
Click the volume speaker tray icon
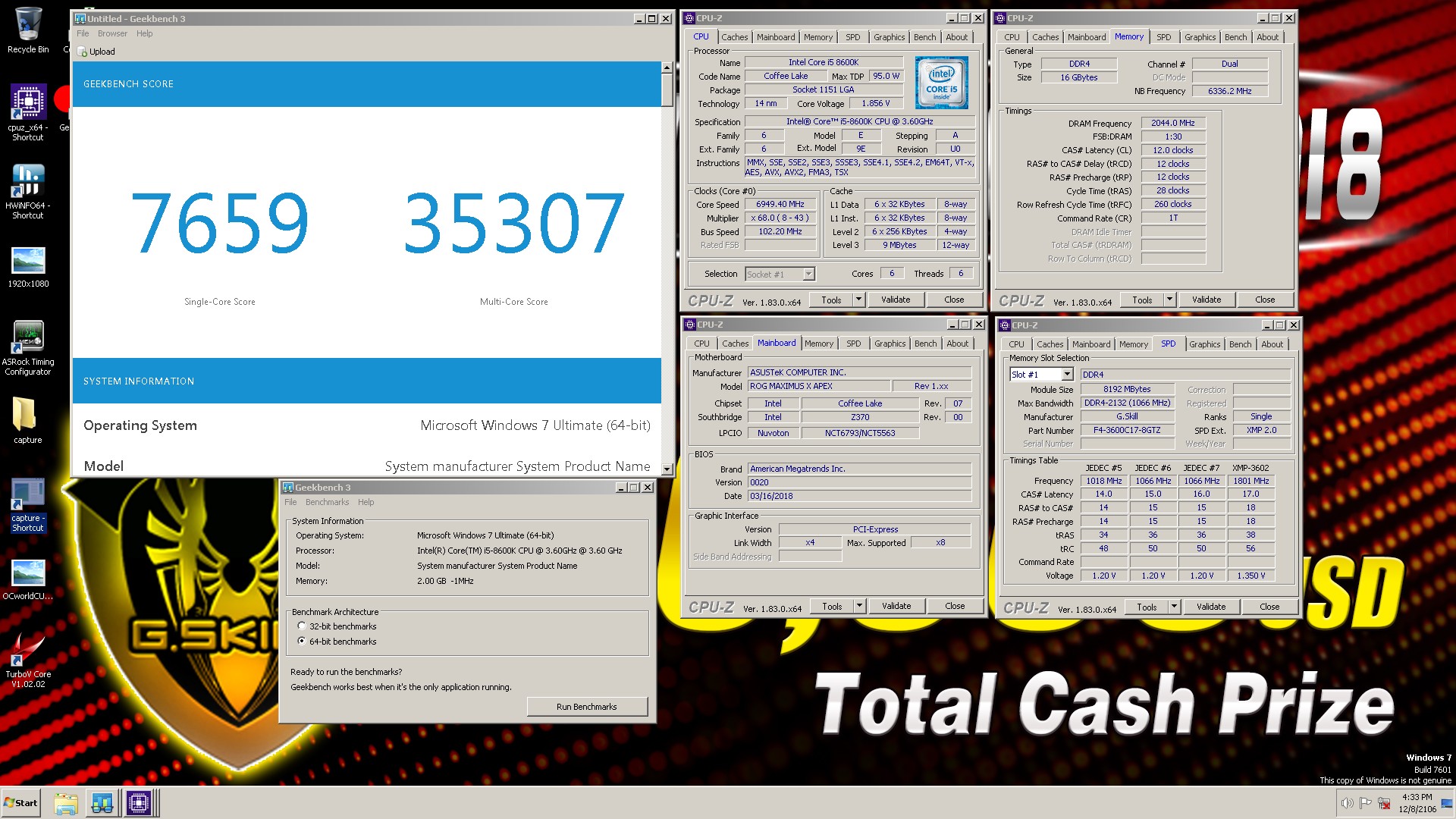(x=1347, y=803)
